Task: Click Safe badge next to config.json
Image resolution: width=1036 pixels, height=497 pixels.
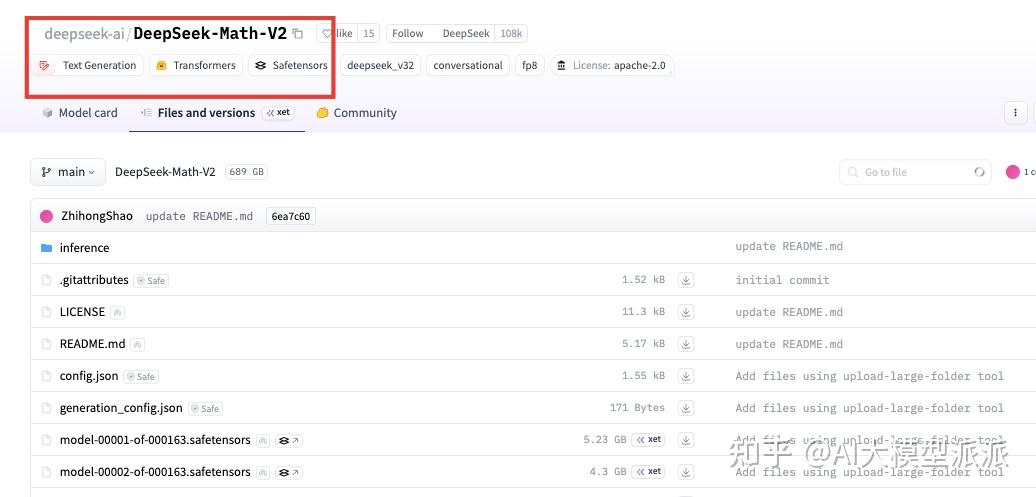Action: [141, 377]
